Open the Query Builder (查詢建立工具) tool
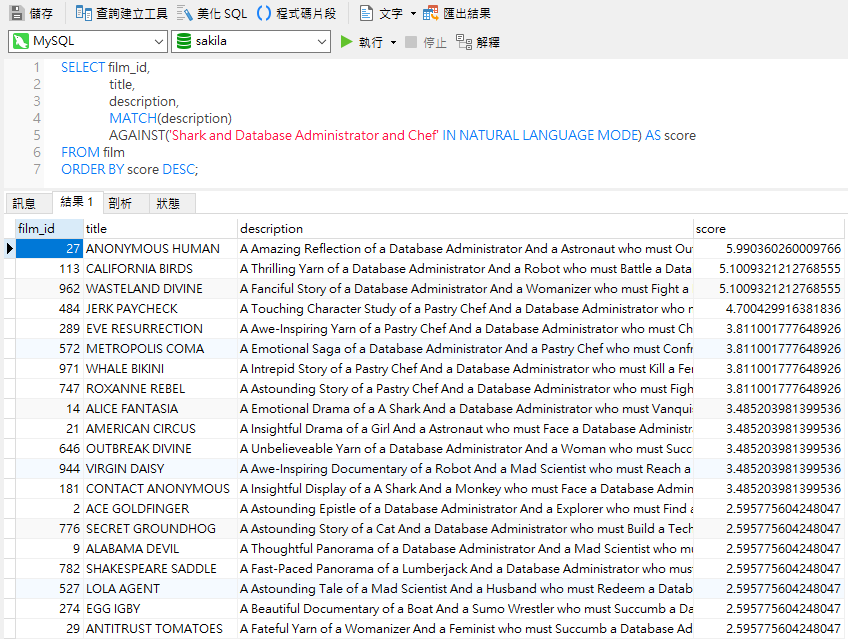 (x=85, y=13)
